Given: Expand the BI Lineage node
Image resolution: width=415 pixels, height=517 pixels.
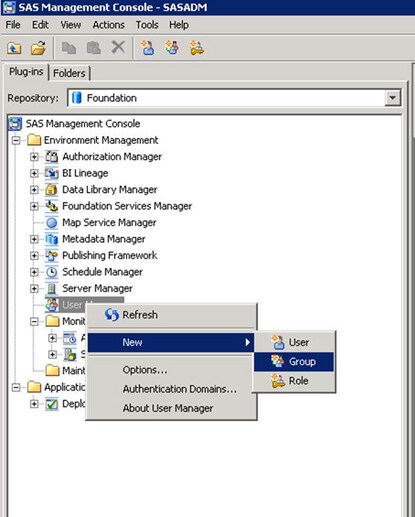Looking at the screenshot, I should [34, 173].
